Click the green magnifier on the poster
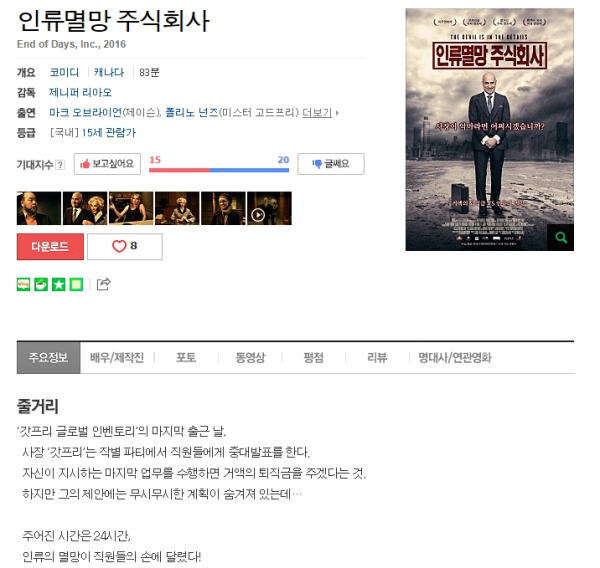The image size is (600, 568). click(x=560, y=237)
